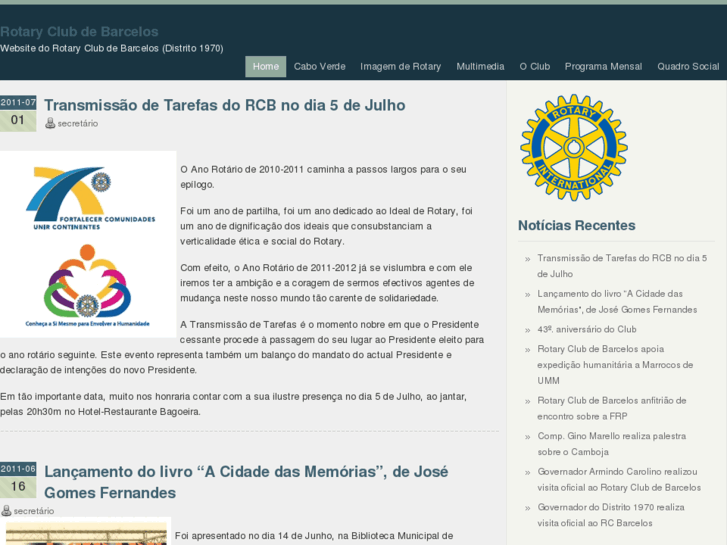
Task: Open the Conheça a Si Mesmo logo image
Action: pyautogui.click(x=88, y=285)
